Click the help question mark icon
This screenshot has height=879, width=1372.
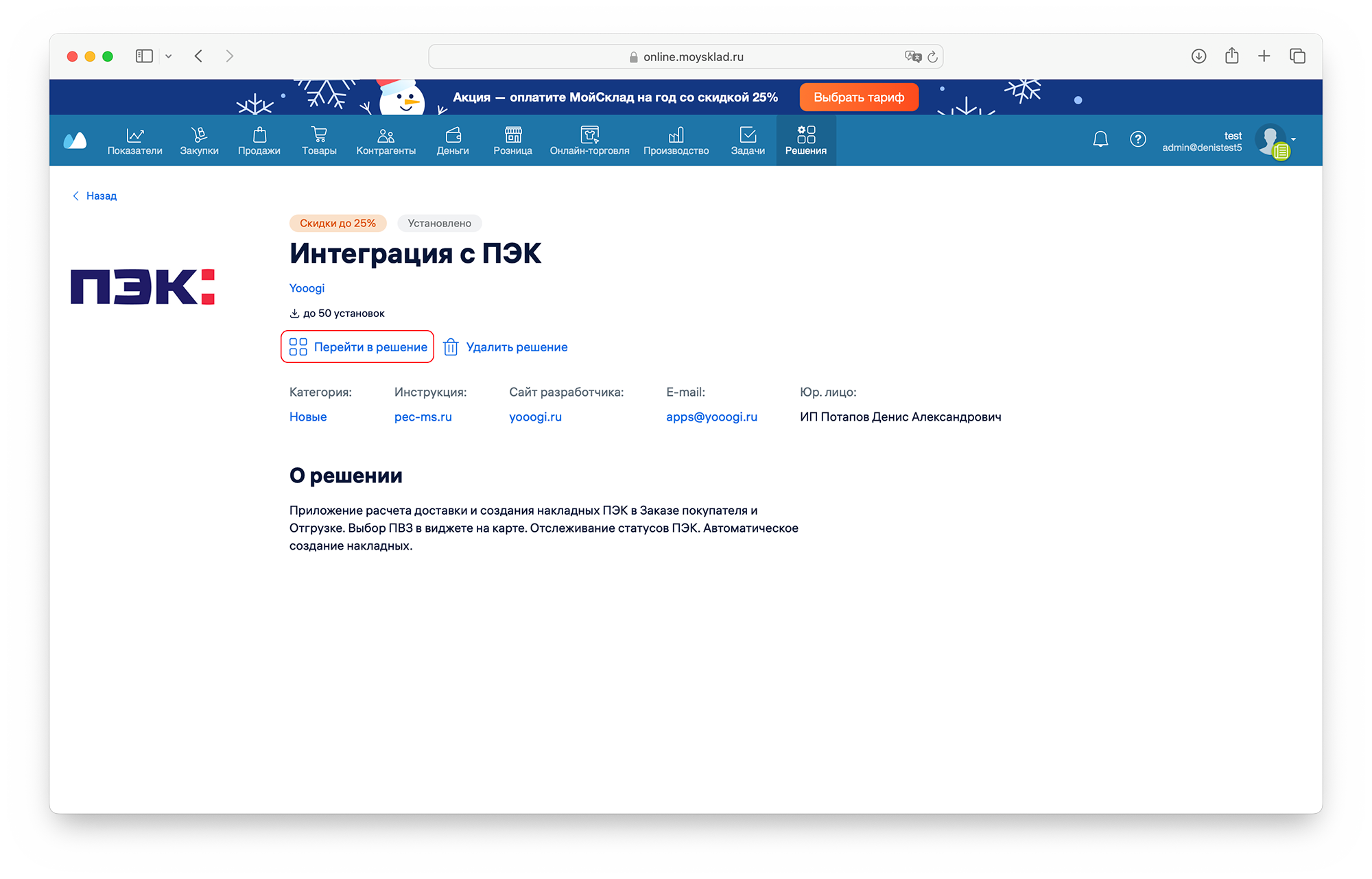click(x=1137, y=139)
